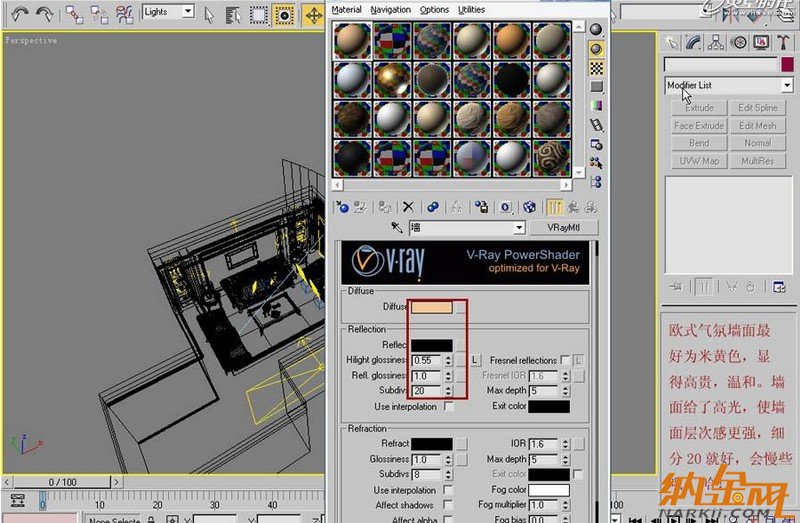Screen dimensions: 800x523
Task: Click the peach Diffuse color swatch
Action: pos(431,308)
